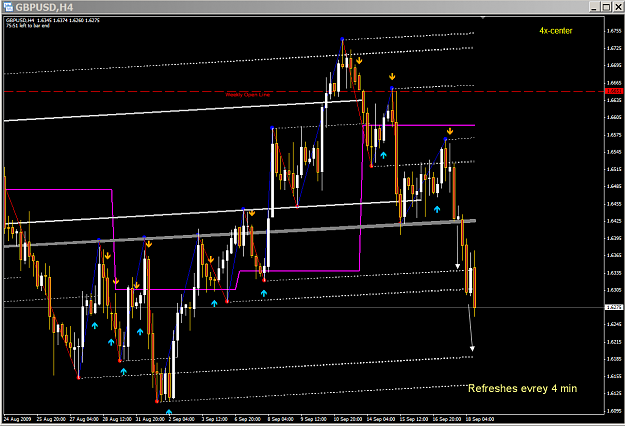This screenshot has width=625, height=426.
Task: Click the current price tag 1.6275
Action: (x=614, y=307)
